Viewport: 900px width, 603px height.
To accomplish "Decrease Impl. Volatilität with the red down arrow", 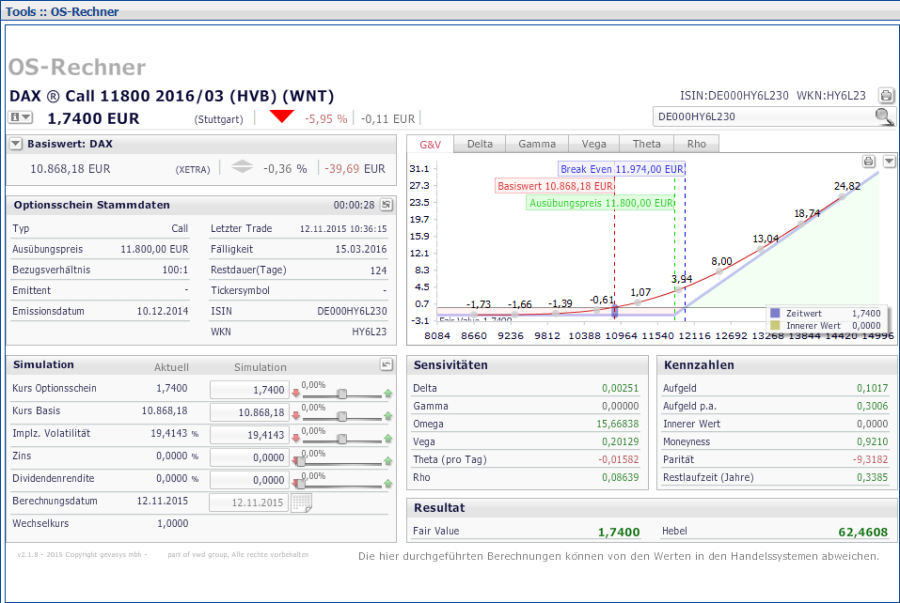I will point(297,439).
